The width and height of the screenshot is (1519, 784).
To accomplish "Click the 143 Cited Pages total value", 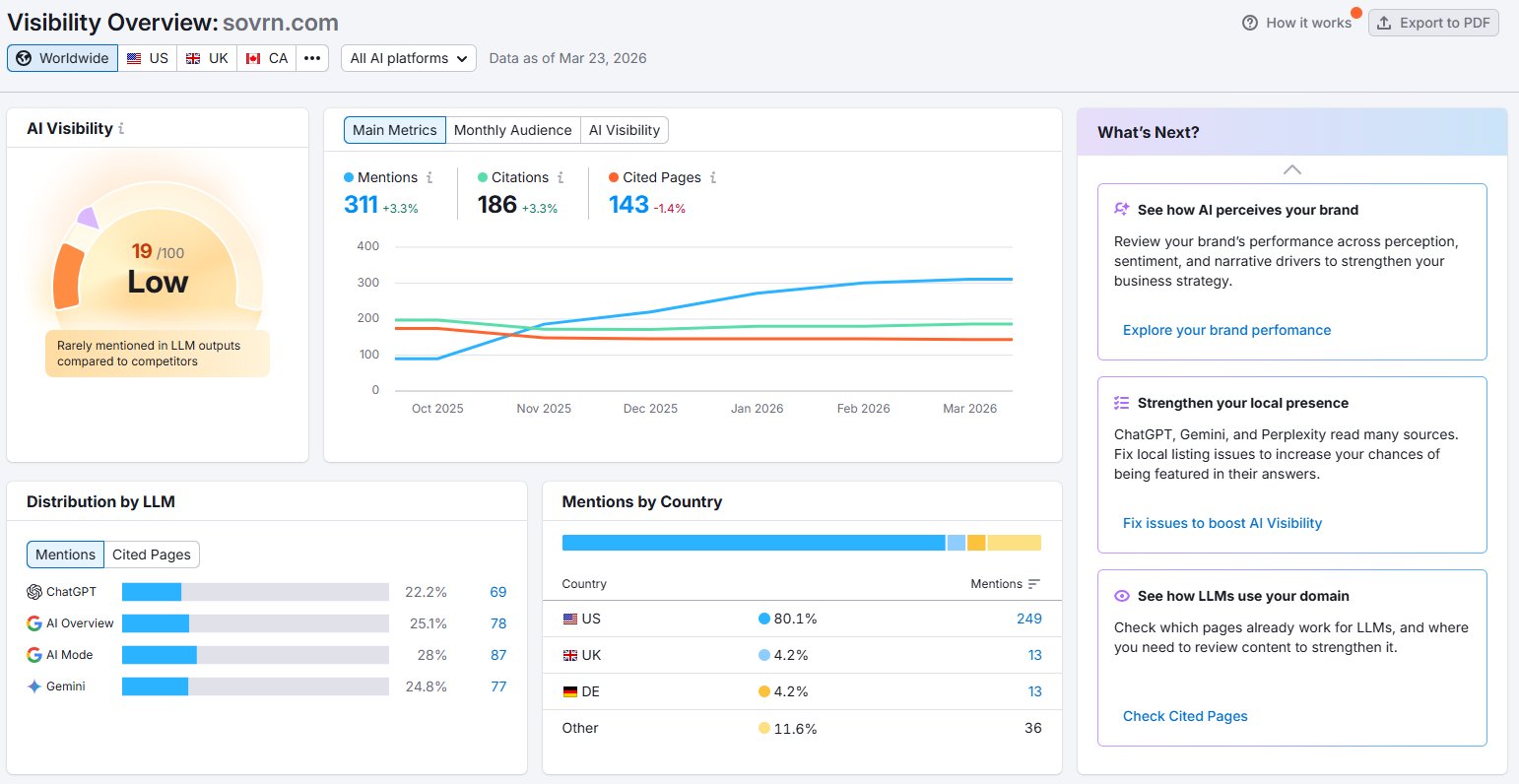I will tap(628, 204).
